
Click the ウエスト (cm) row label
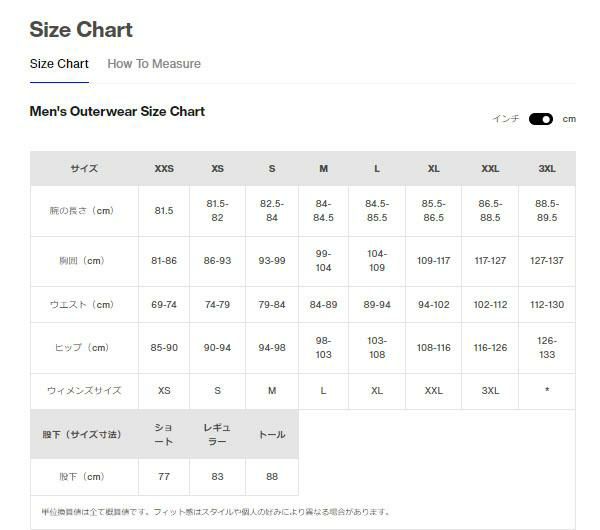coord(84,305)
